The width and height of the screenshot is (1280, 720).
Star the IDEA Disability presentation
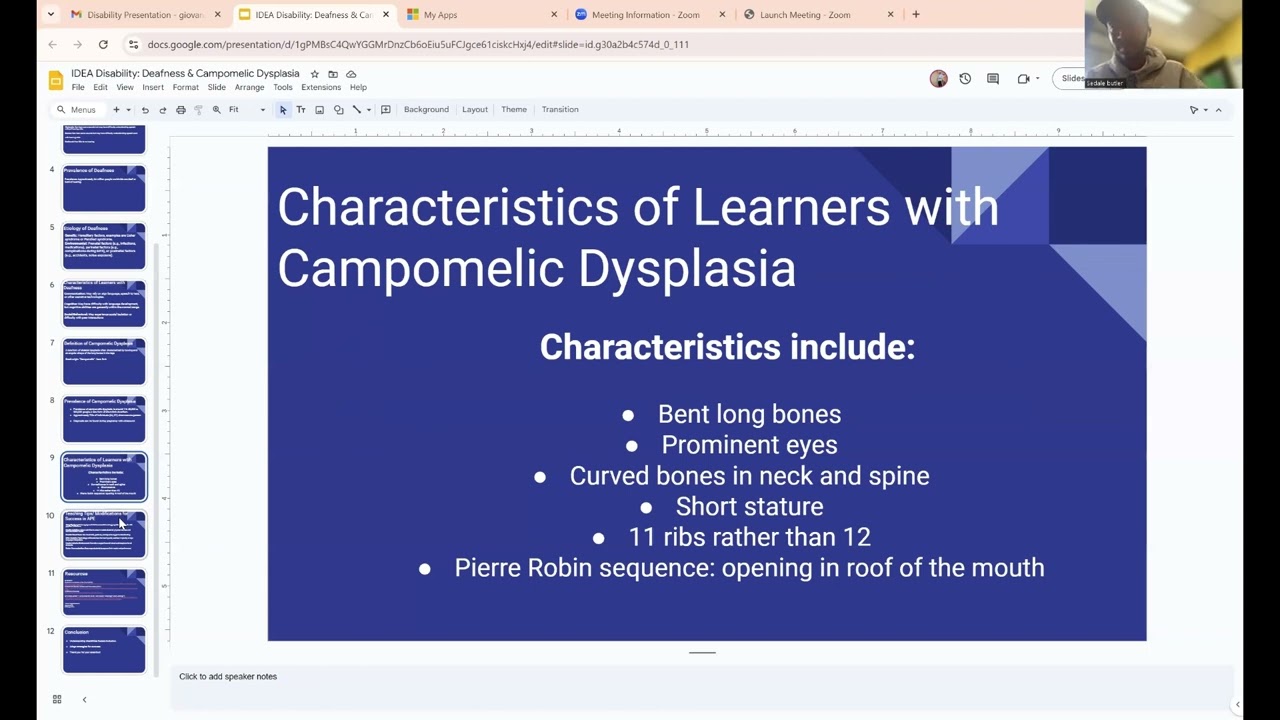(x=314, y=74)
